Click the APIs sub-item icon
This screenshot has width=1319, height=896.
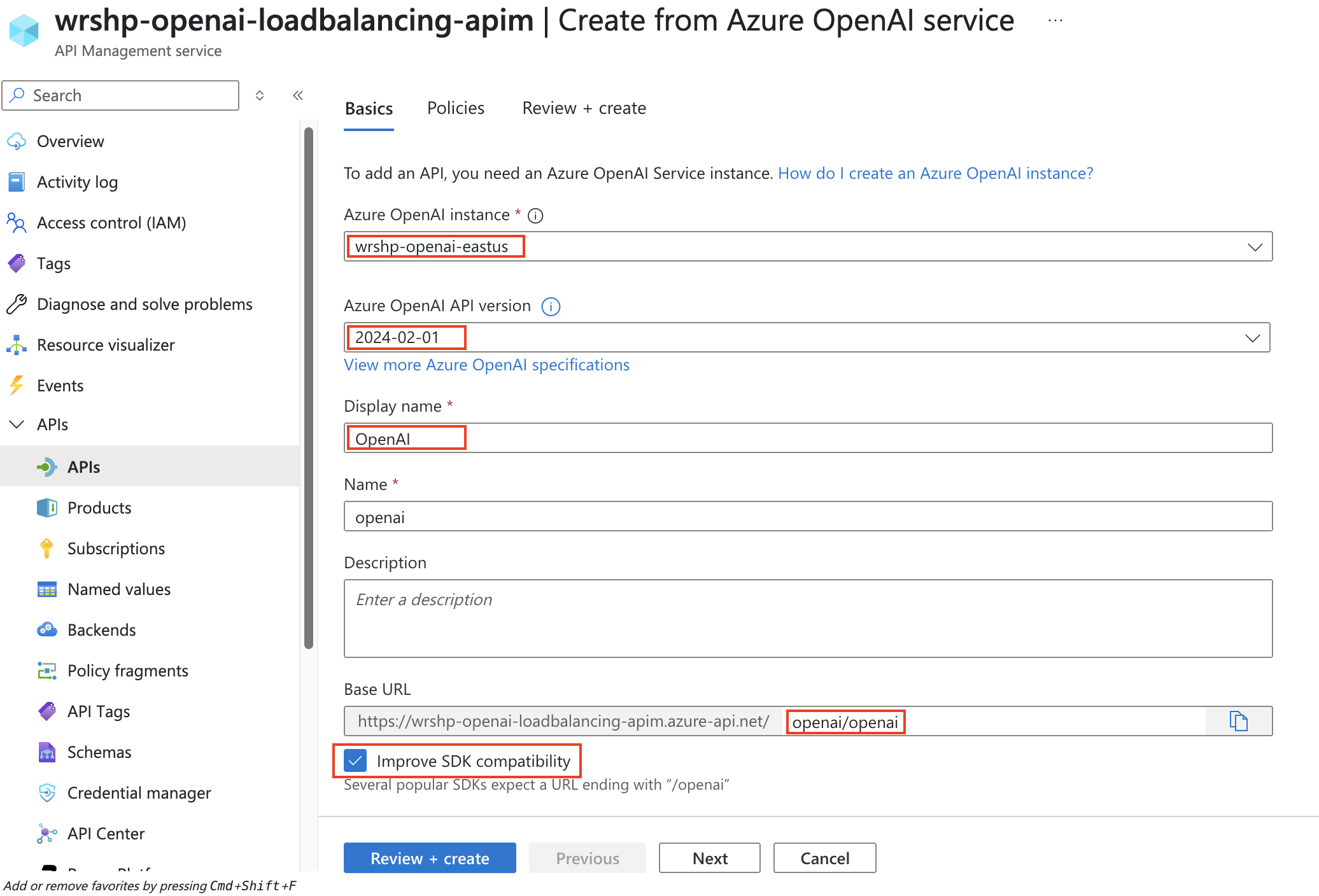click(47, 467)
